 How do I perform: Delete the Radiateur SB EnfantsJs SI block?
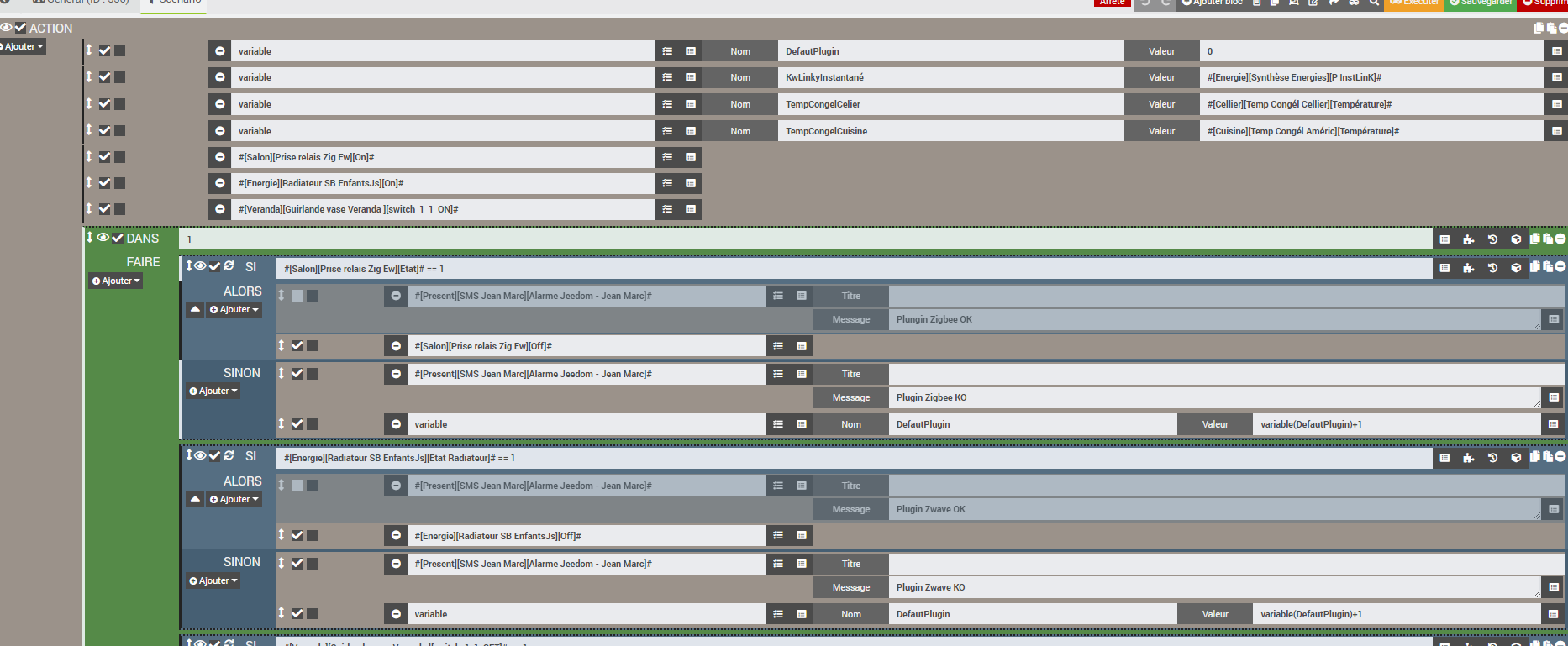tap(1560, 457)
